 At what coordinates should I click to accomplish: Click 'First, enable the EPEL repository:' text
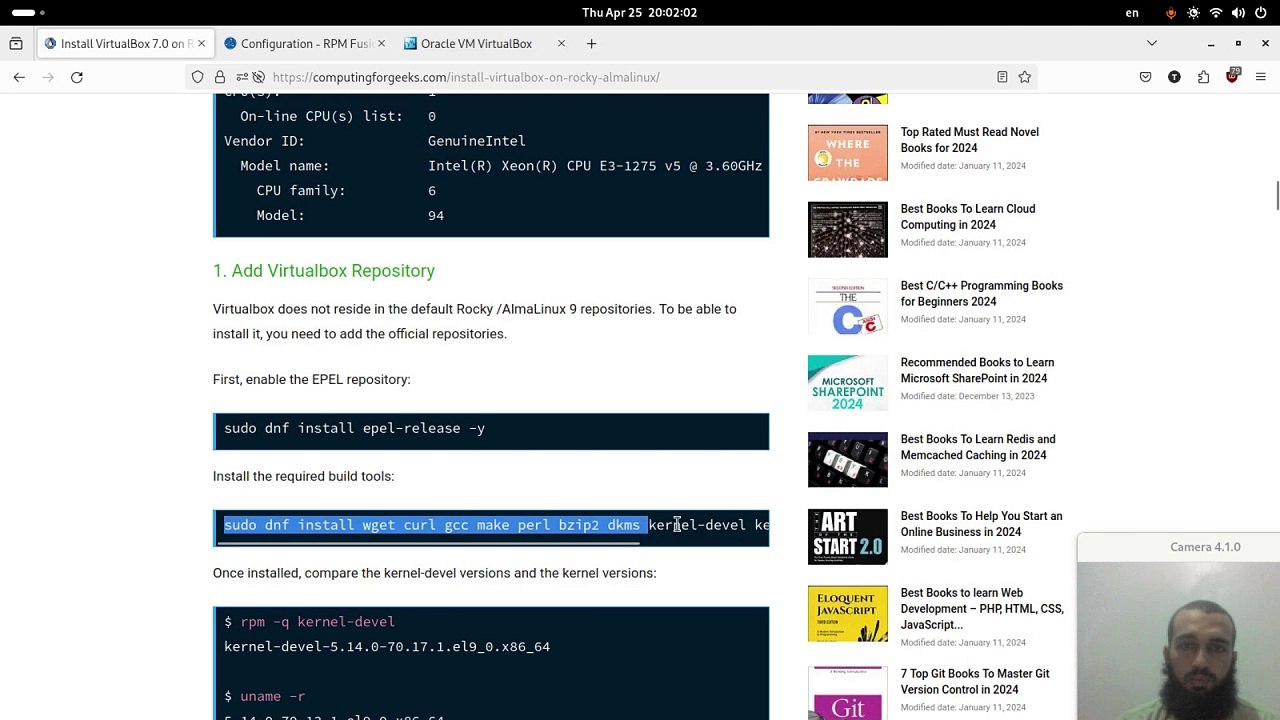tap(312, 380)
